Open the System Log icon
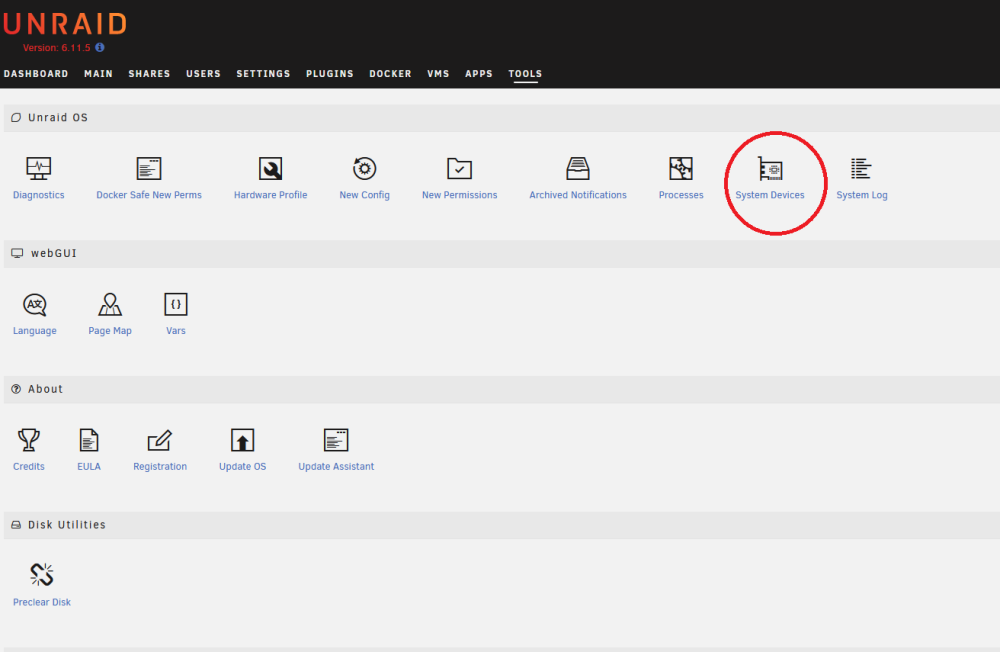 point(861,168)
